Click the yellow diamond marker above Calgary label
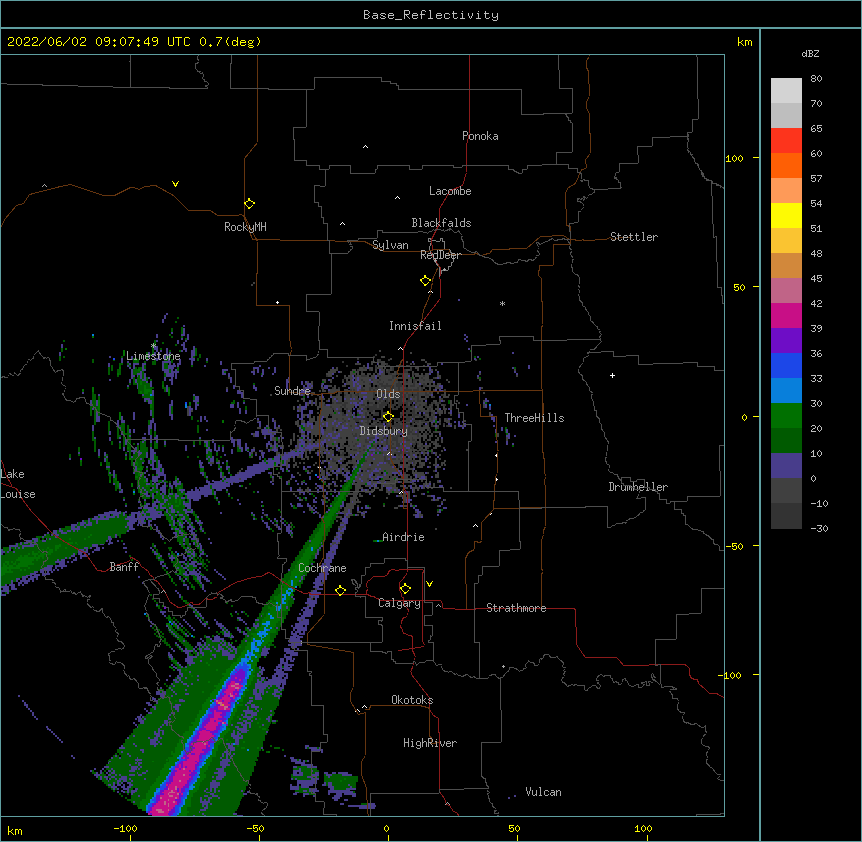Image resolution: width=862 pixels, height=842 pixels. click(x=405, y=589)
